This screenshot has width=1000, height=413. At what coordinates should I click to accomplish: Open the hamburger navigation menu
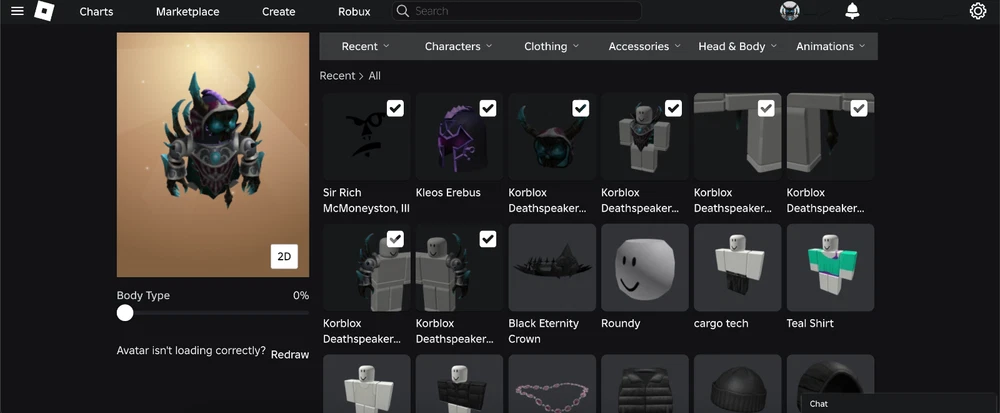click(x=17, y=11)
